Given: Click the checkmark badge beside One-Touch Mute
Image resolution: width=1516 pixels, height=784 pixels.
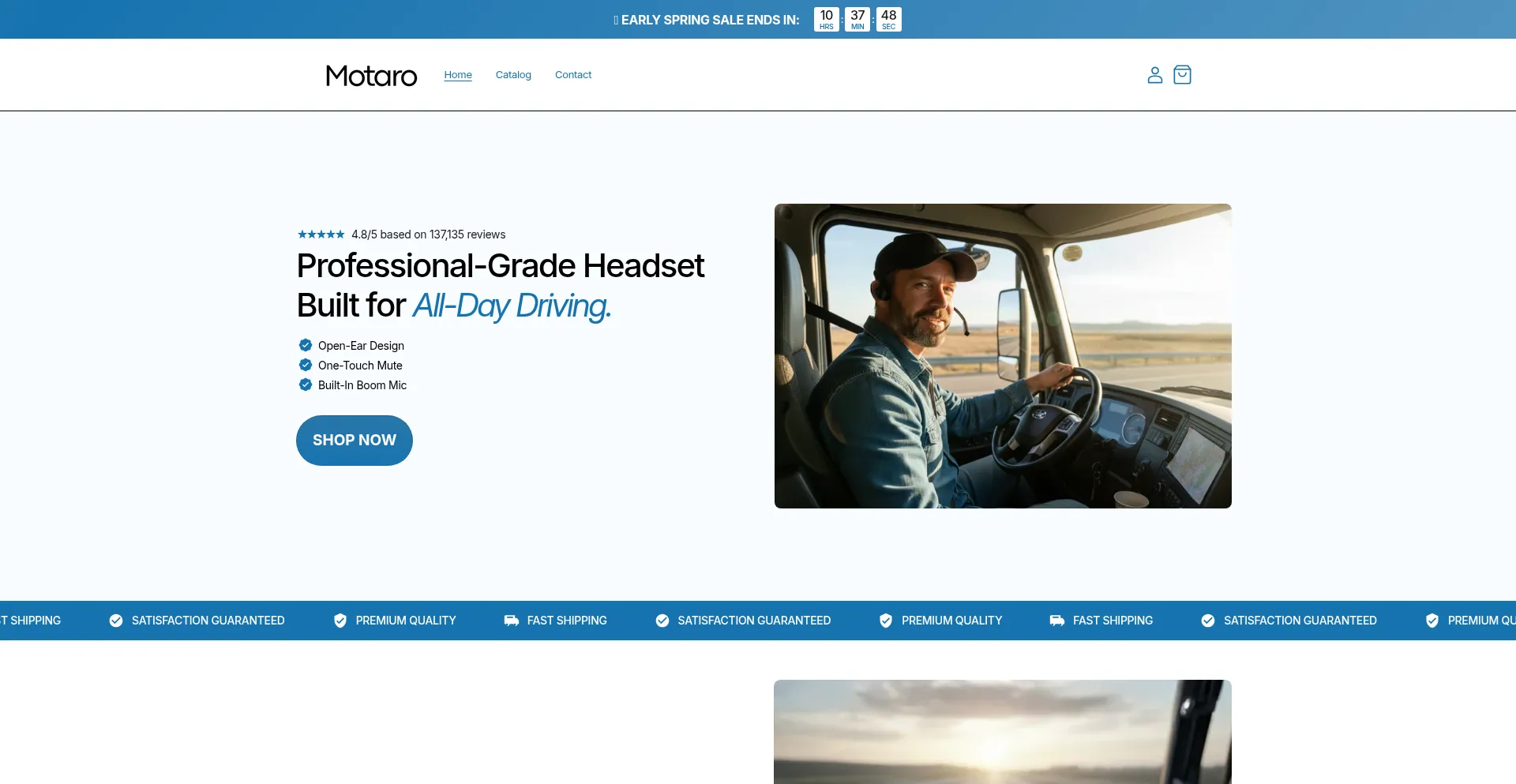Looking at the screenshot, I should [306, 365].
